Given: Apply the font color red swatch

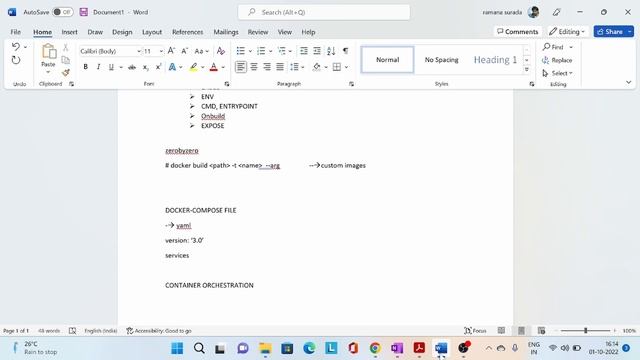Looking at the screenshot, I should (x=213, y=67).
